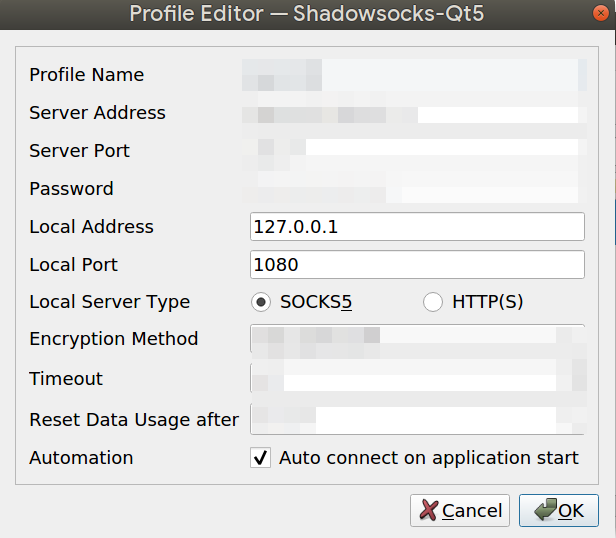This screenshot has width=616, height=538.
Task: Close the Profile Editor window
Action: tap(601, 13)
